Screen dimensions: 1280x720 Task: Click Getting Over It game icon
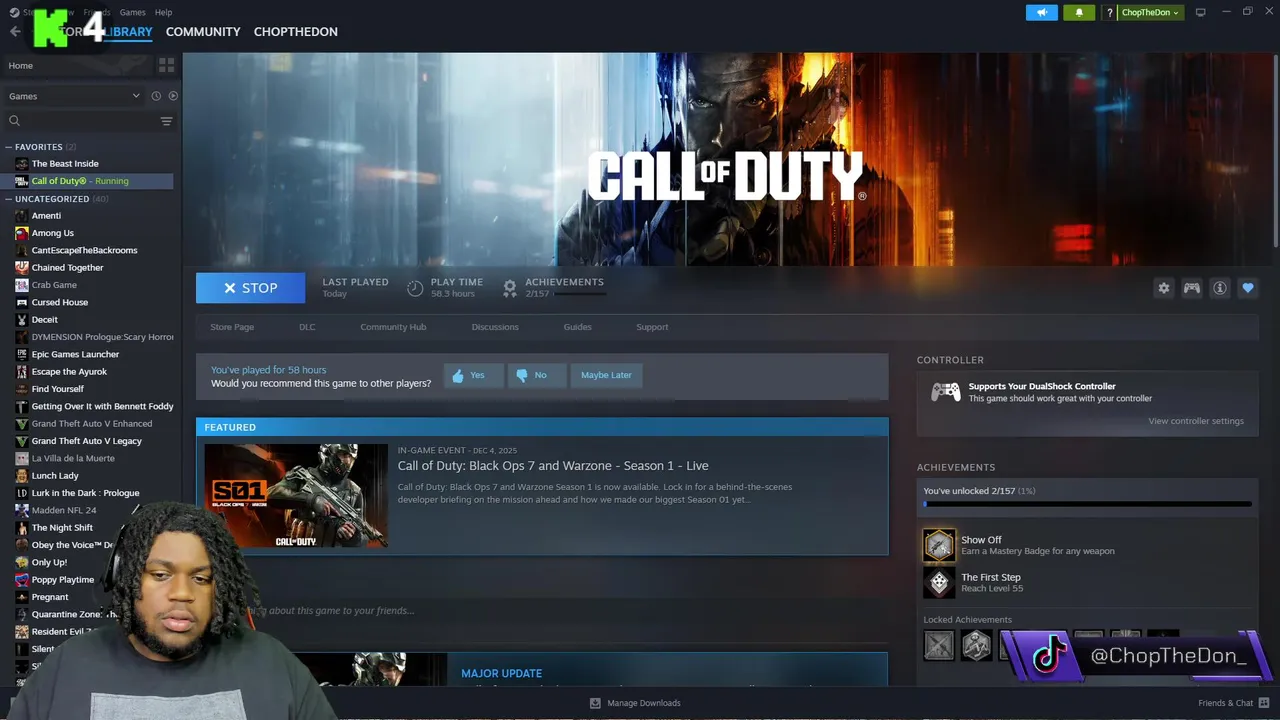22,406
